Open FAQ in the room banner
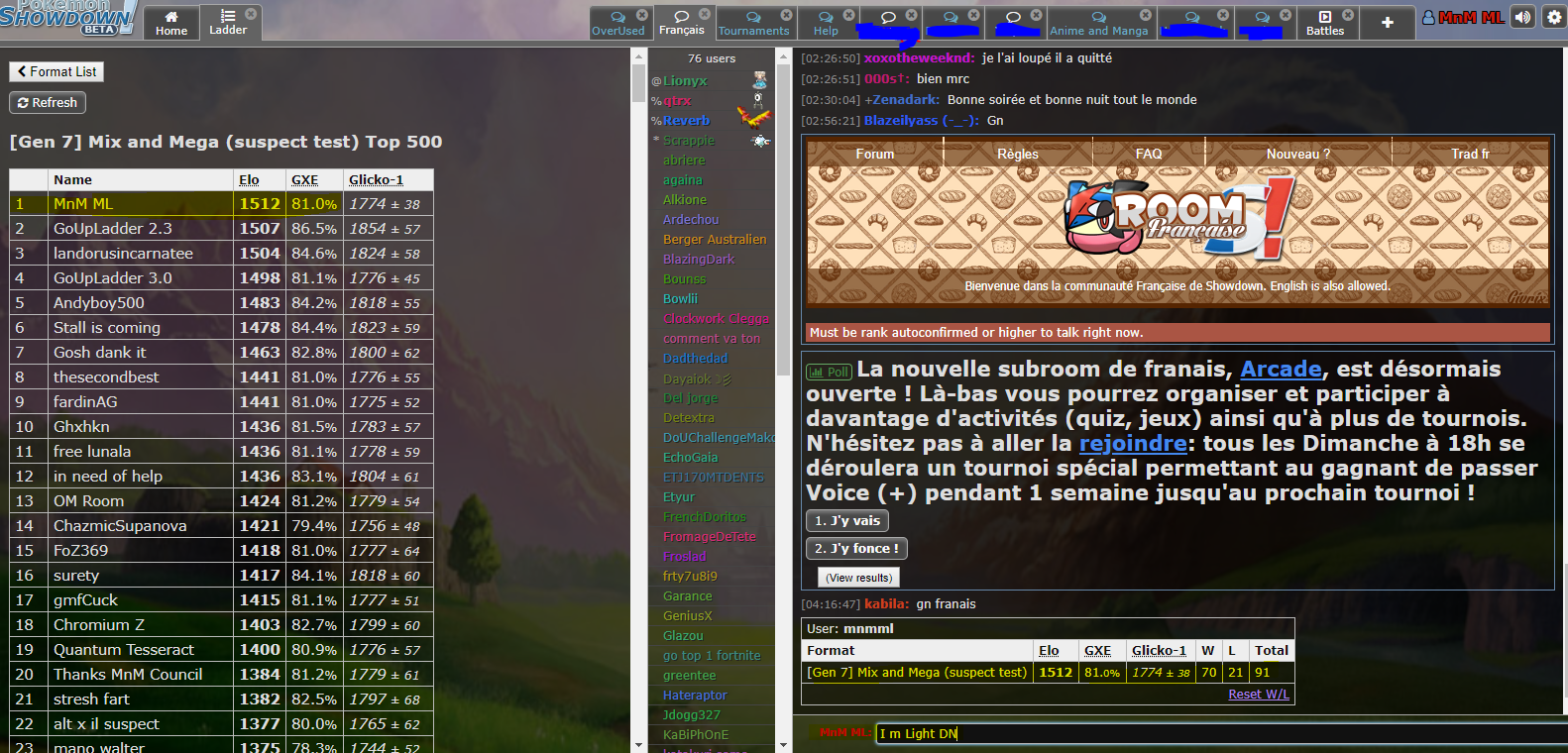Screen dimensions: 1568x753 click(1149, 154)
